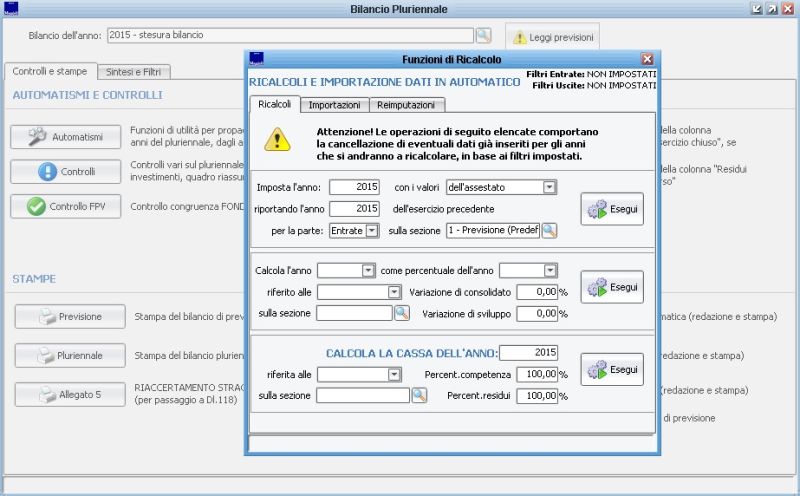Screen dimensions: 800x496
Task: Click magnifier icon beside bottom 'sulla sezione' field
Action: (419, 395)
